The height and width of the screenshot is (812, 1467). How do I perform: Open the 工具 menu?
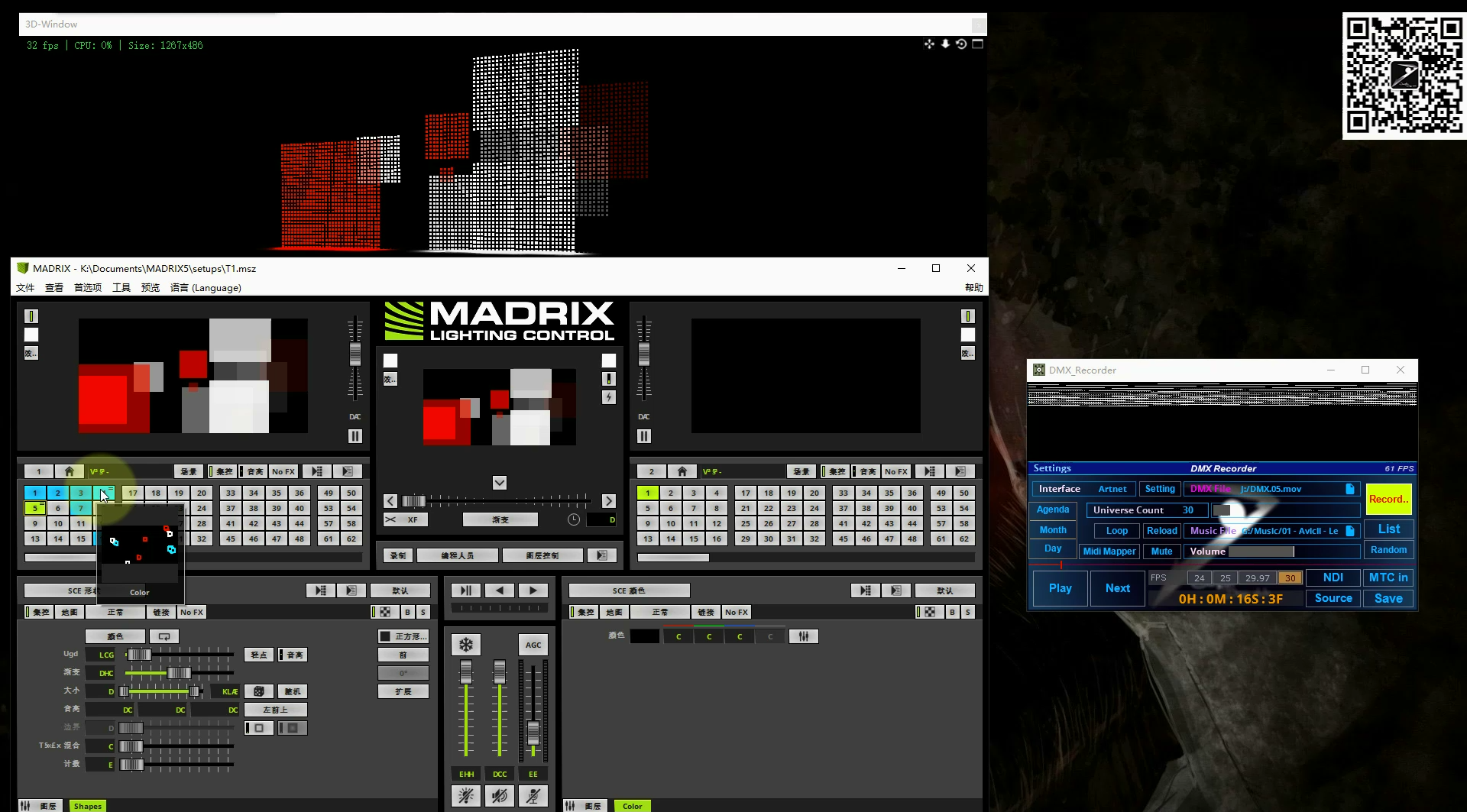pyautogui.click(x=121, y=288)
